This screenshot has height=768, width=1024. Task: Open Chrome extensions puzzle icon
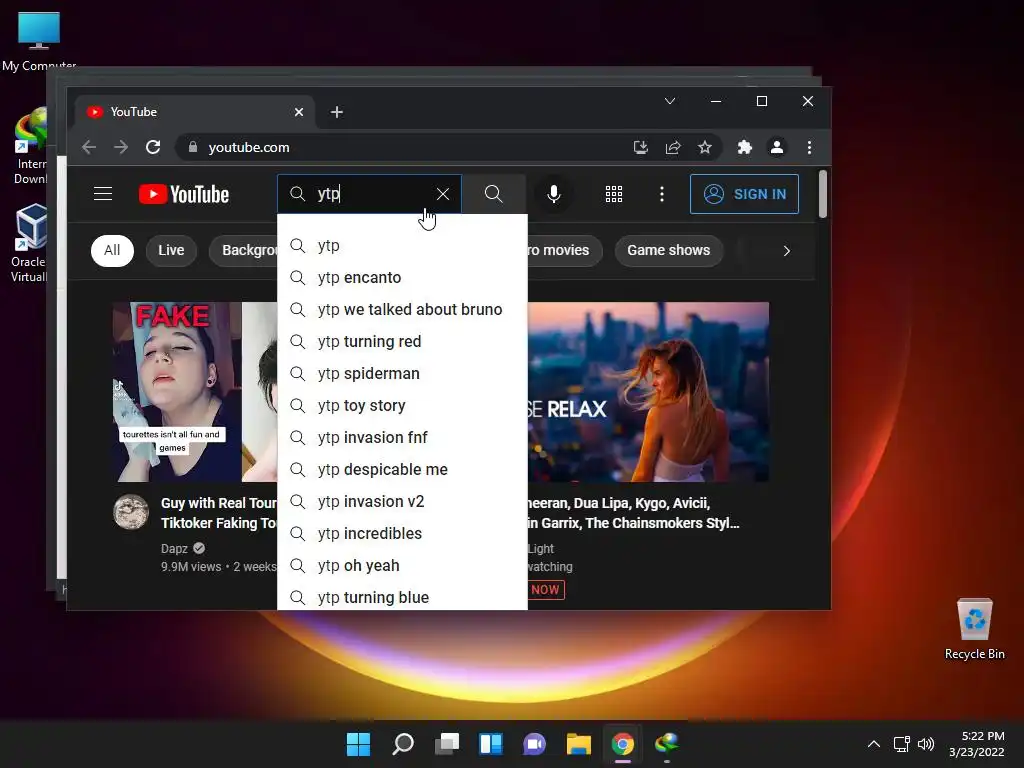point(744,147)
